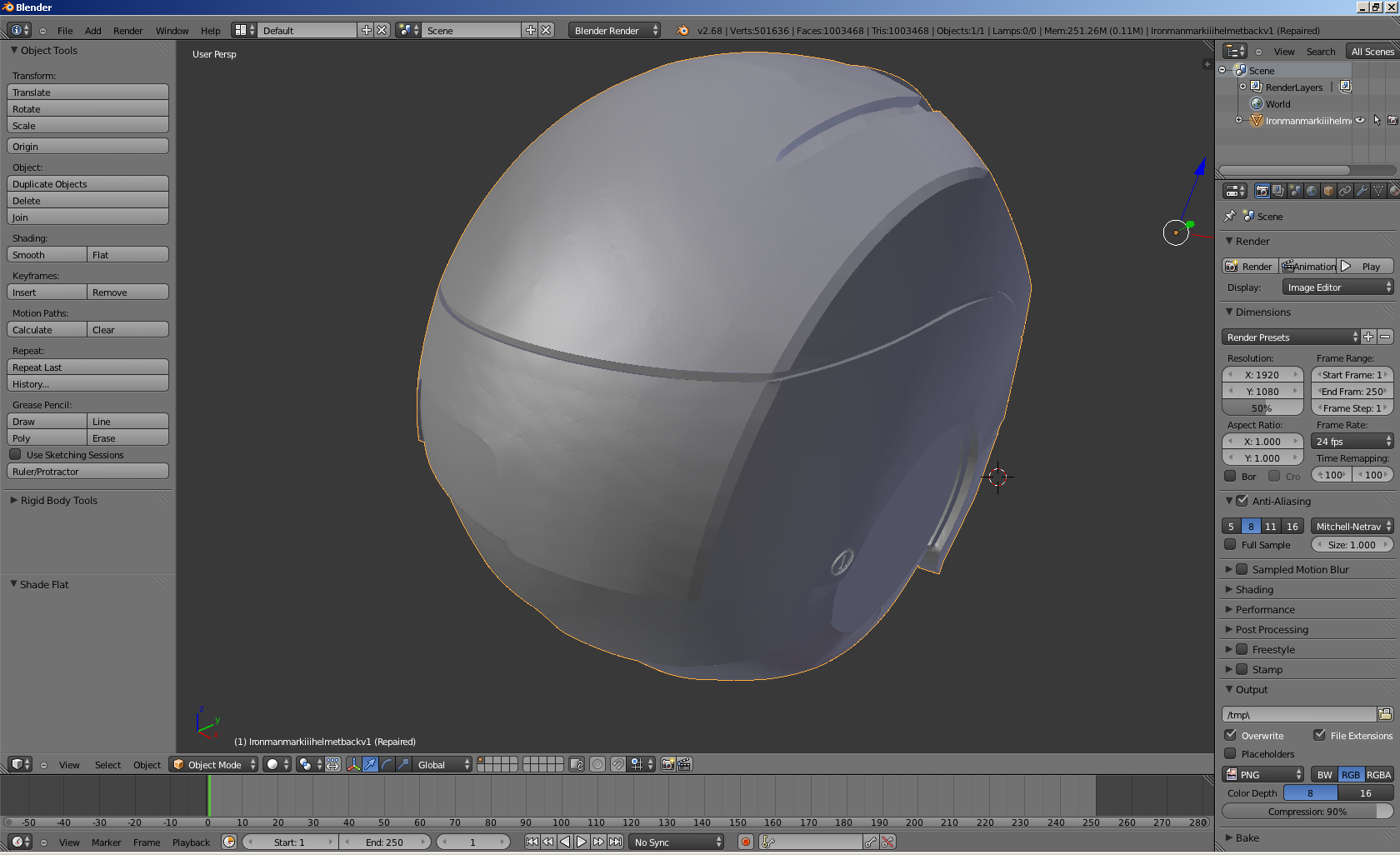Open the Constraints tab chain icon
The height and width of the screenshot is (855, 1400).
[x=1345, y=191]
